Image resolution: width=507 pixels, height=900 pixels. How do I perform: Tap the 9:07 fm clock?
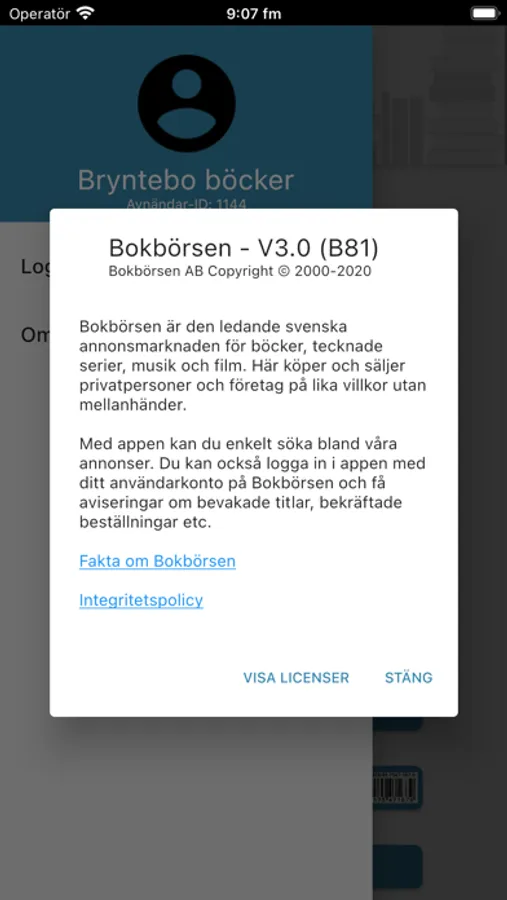[254, 13]
